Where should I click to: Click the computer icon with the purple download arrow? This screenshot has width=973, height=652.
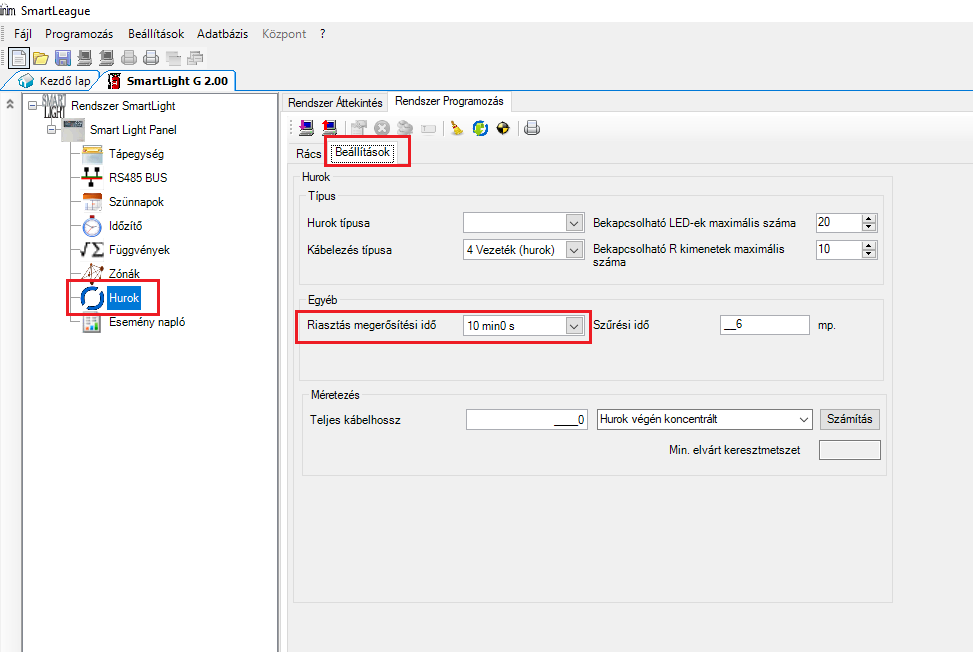pos(307,128)
